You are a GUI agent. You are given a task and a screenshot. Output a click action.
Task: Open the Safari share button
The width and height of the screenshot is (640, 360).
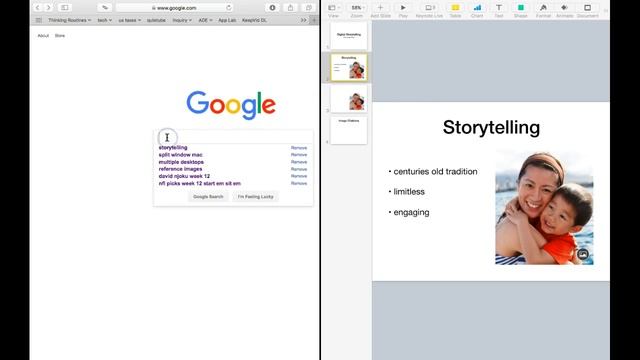pos(291,8)
